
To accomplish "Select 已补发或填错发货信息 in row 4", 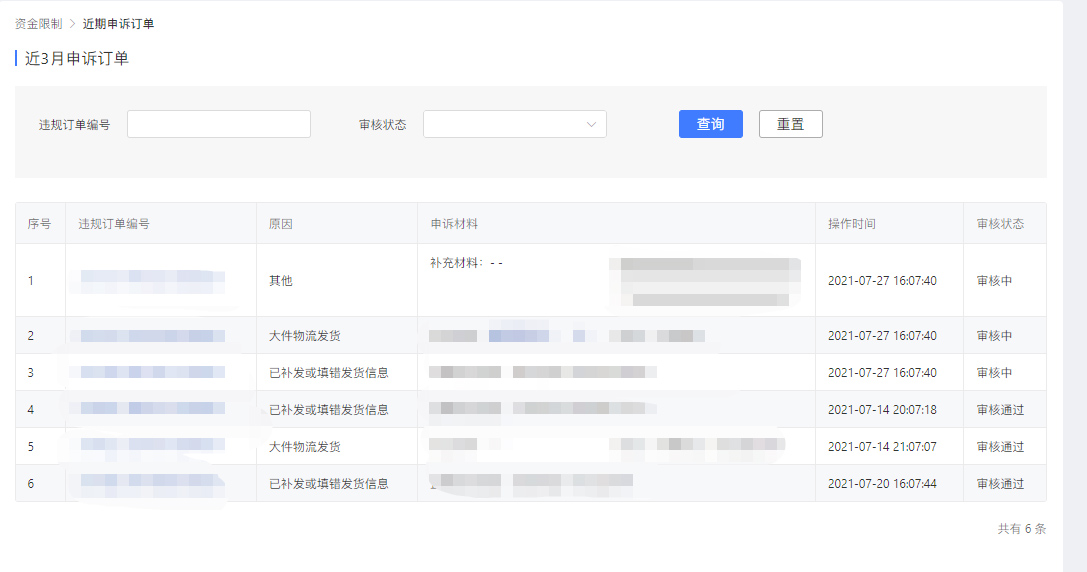I will (x=329, y=410).
